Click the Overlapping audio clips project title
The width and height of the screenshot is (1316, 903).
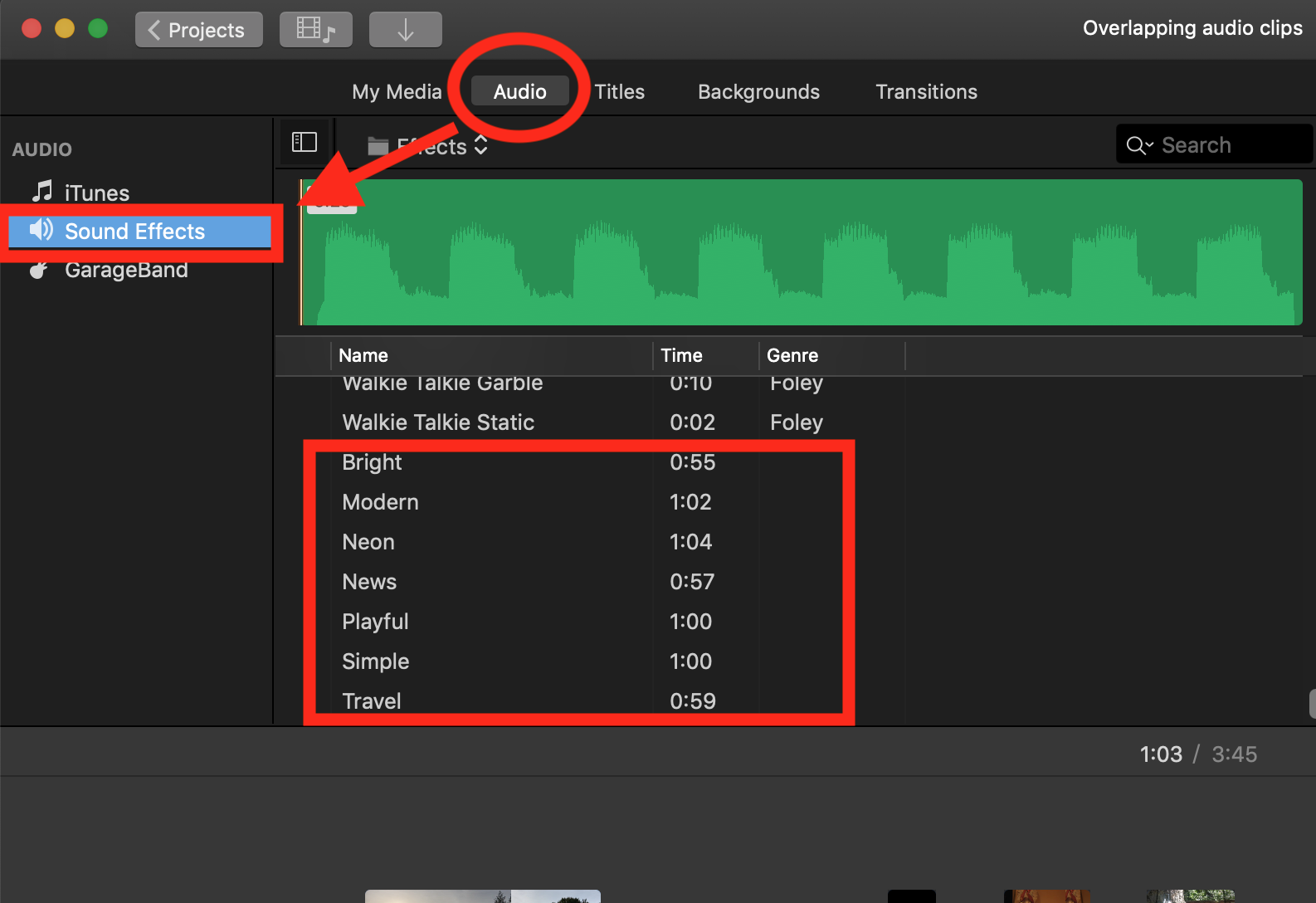(x=1192, y=28)
